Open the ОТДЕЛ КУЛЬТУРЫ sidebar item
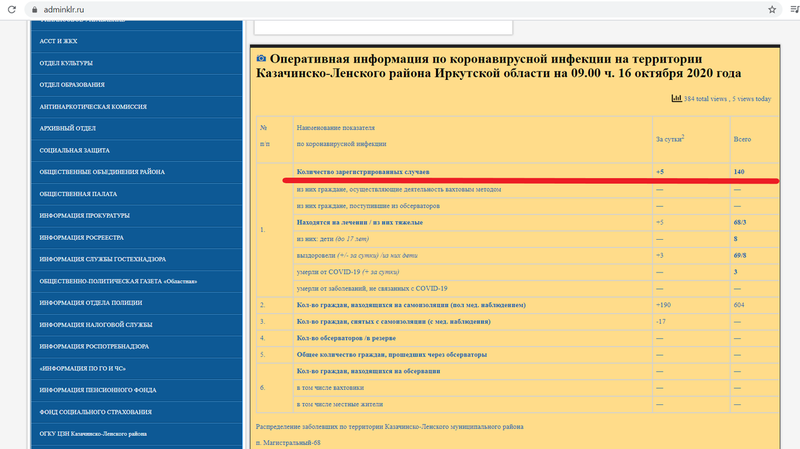800x449 pixels. [x=137, y=63]
